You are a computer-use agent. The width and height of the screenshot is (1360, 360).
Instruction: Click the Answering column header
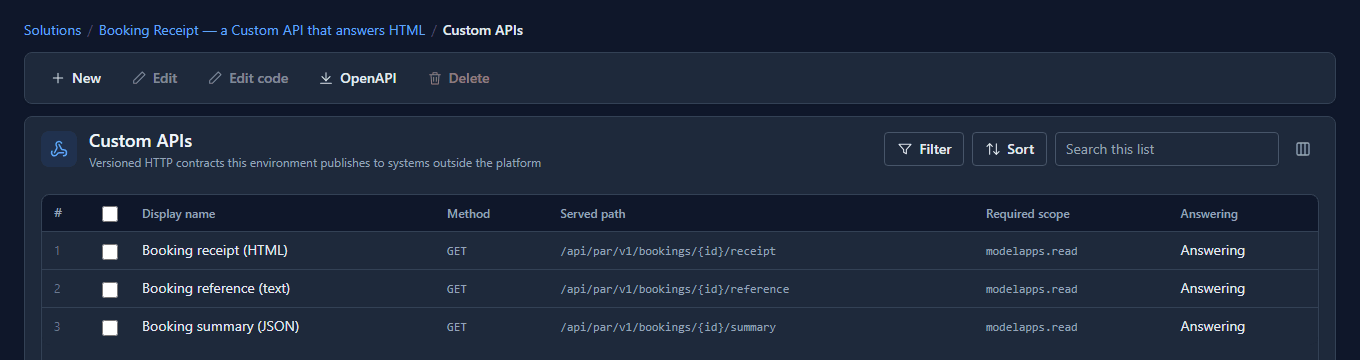(x=1209, y=214)
